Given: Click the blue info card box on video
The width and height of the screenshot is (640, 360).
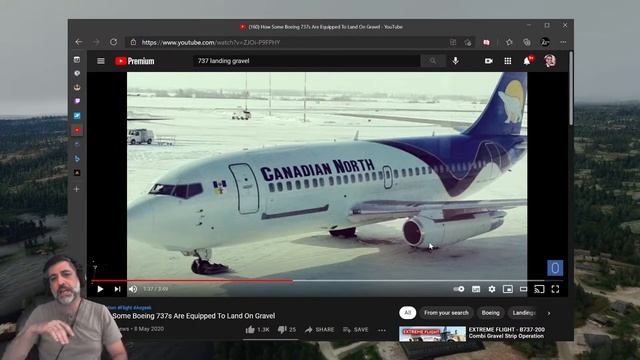Looking at the screenshot, I should pos(555,268).
